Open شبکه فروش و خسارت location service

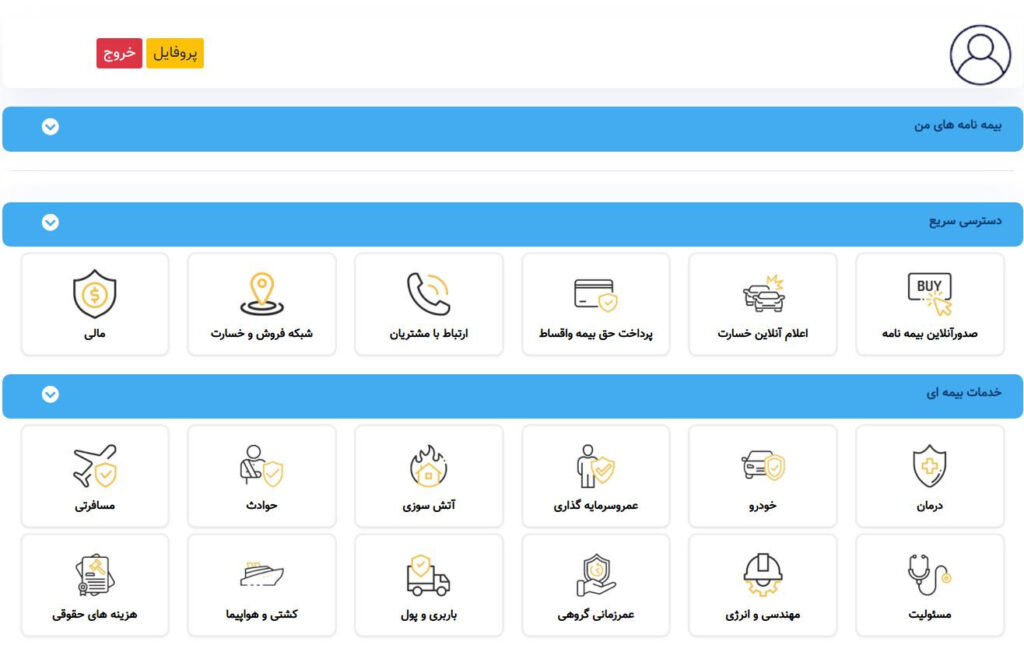(261, 304)
